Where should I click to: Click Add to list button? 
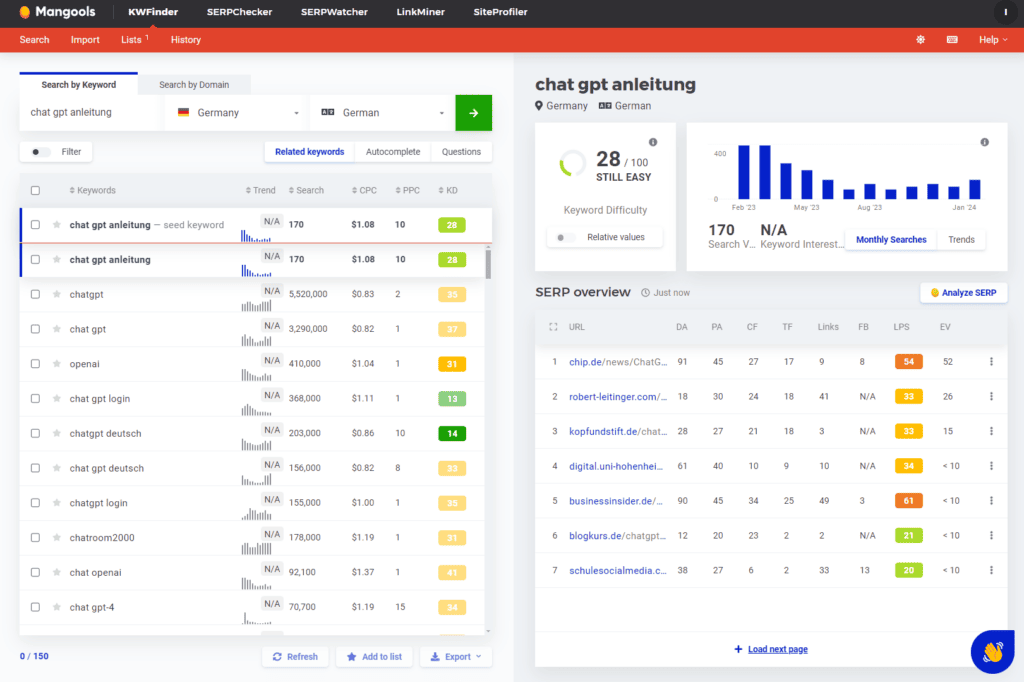tap(374, 657)
